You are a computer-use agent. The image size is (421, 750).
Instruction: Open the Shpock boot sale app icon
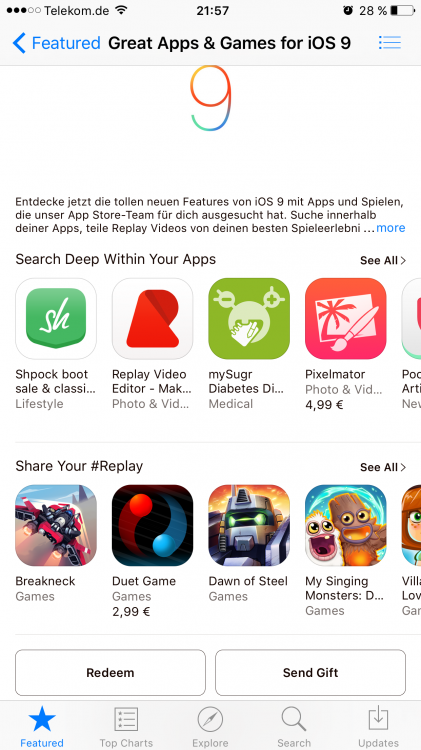click(56, 319)
